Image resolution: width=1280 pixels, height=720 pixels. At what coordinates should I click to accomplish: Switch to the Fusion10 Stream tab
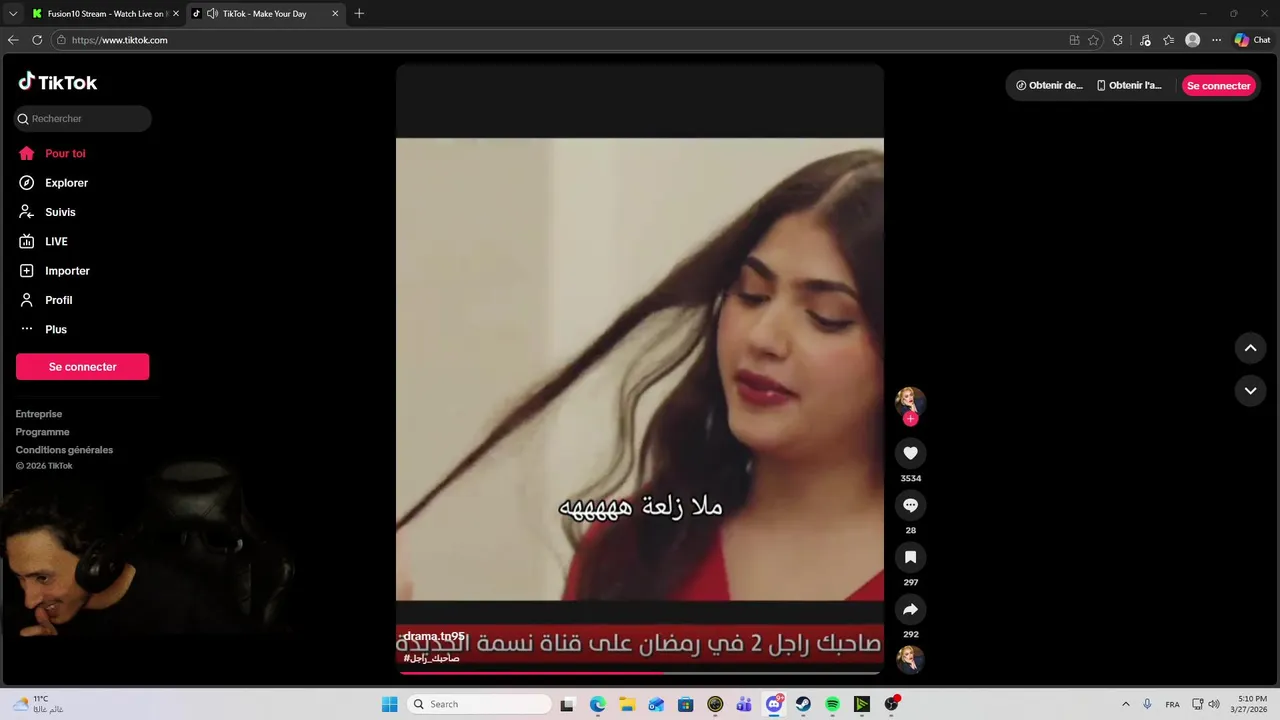(x=100, y=14)
